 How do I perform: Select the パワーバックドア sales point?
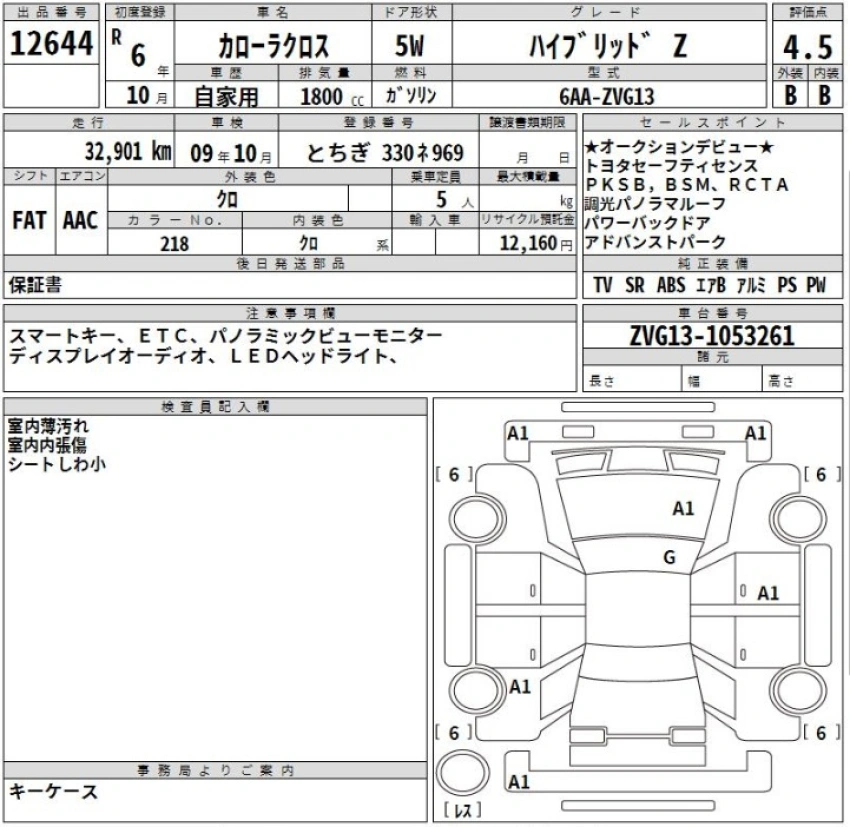pyautogui.click(x=647, y=223)
